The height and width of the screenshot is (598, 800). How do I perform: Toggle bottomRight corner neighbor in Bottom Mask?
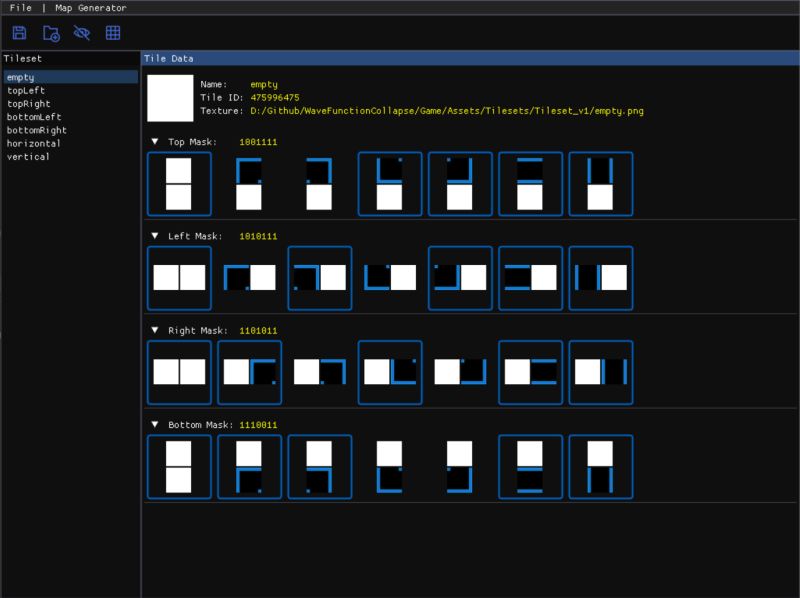coord(460,467)
